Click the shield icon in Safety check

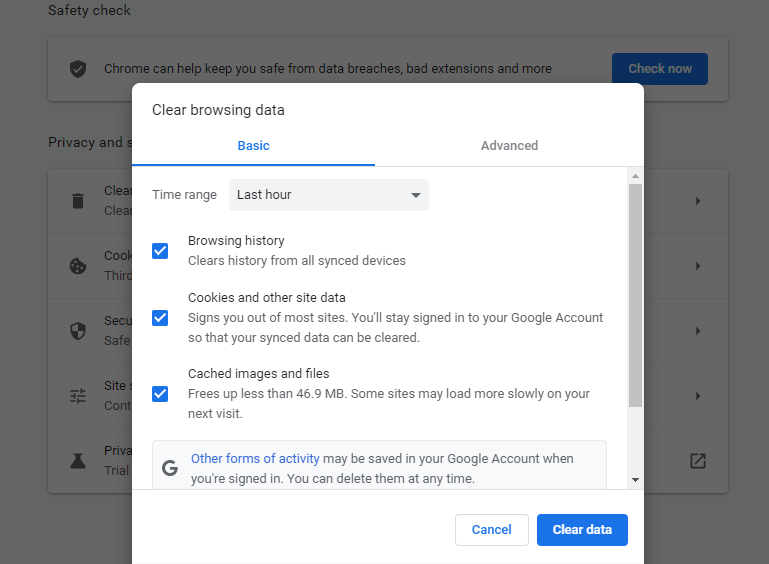coord(77,69)
